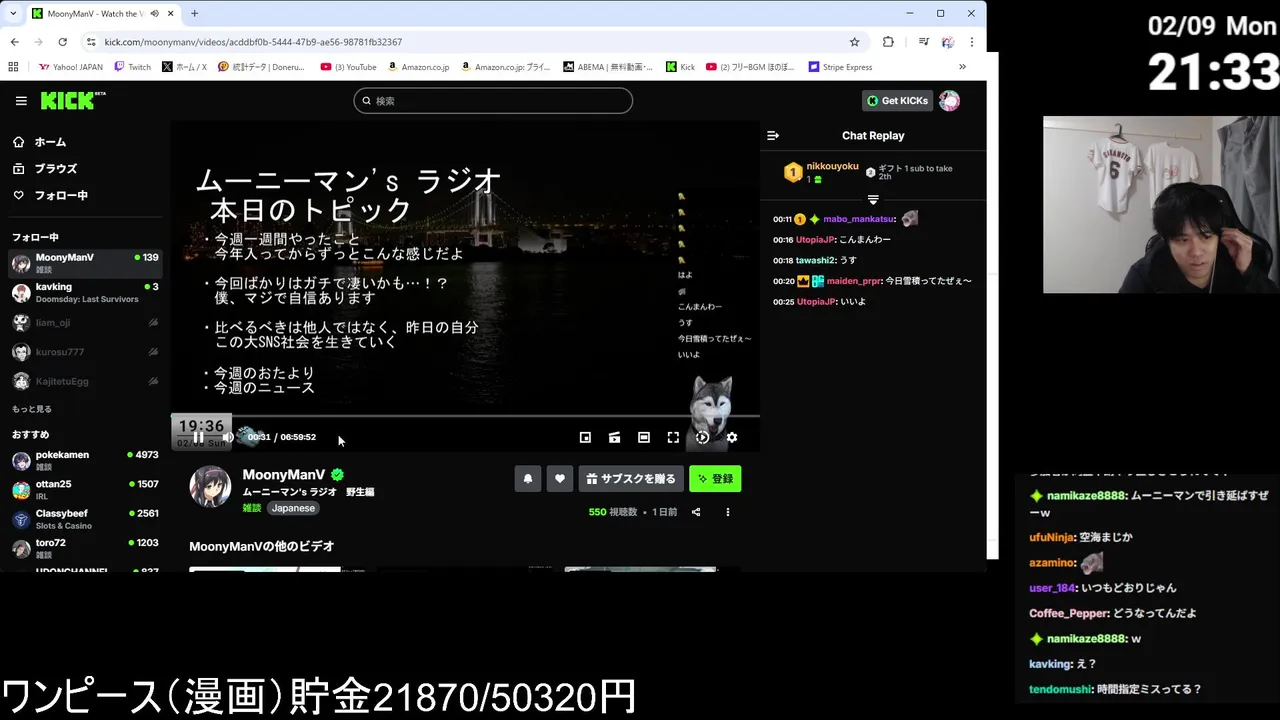This screenshot has height=720, width=1280.
Task: Toggle theater mode in video player
Action: click(x=644, y=437)
